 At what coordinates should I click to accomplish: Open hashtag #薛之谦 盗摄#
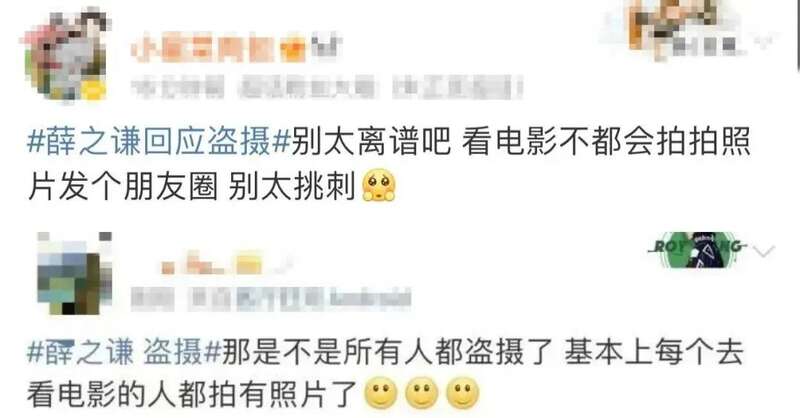[124, 353]
